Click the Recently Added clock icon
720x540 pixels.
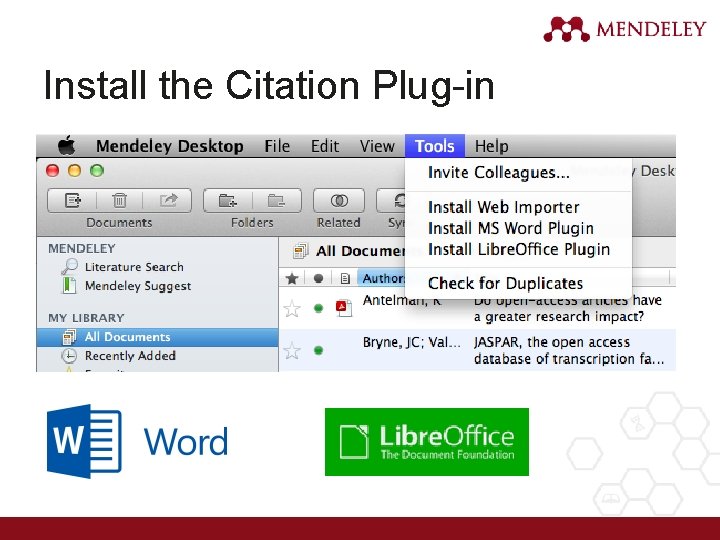pyautogui.click(x=69, y=356)
